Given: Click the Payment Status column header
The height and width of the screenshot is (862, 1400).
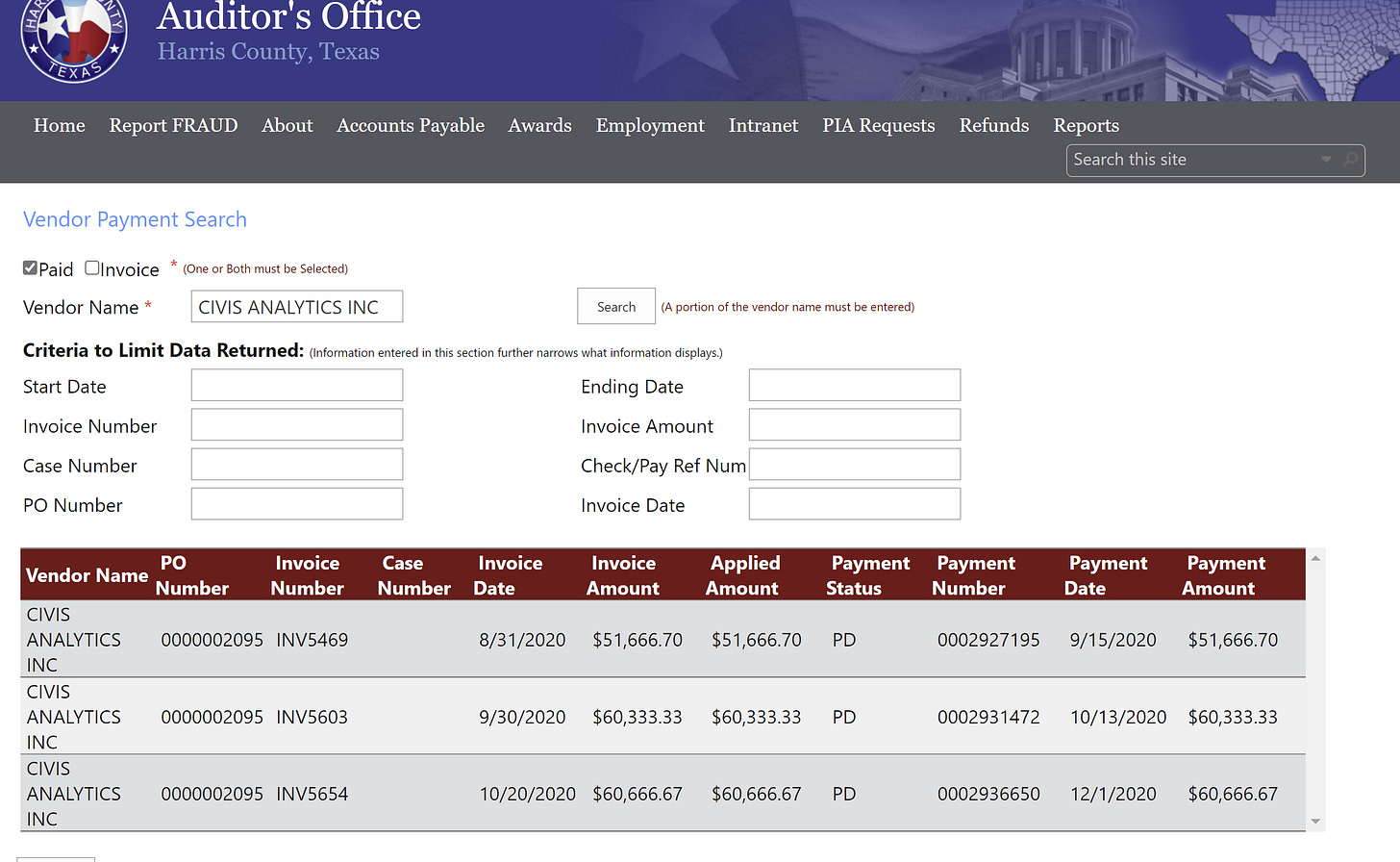Looking at the screenshot, I should (x=868, y=575).
